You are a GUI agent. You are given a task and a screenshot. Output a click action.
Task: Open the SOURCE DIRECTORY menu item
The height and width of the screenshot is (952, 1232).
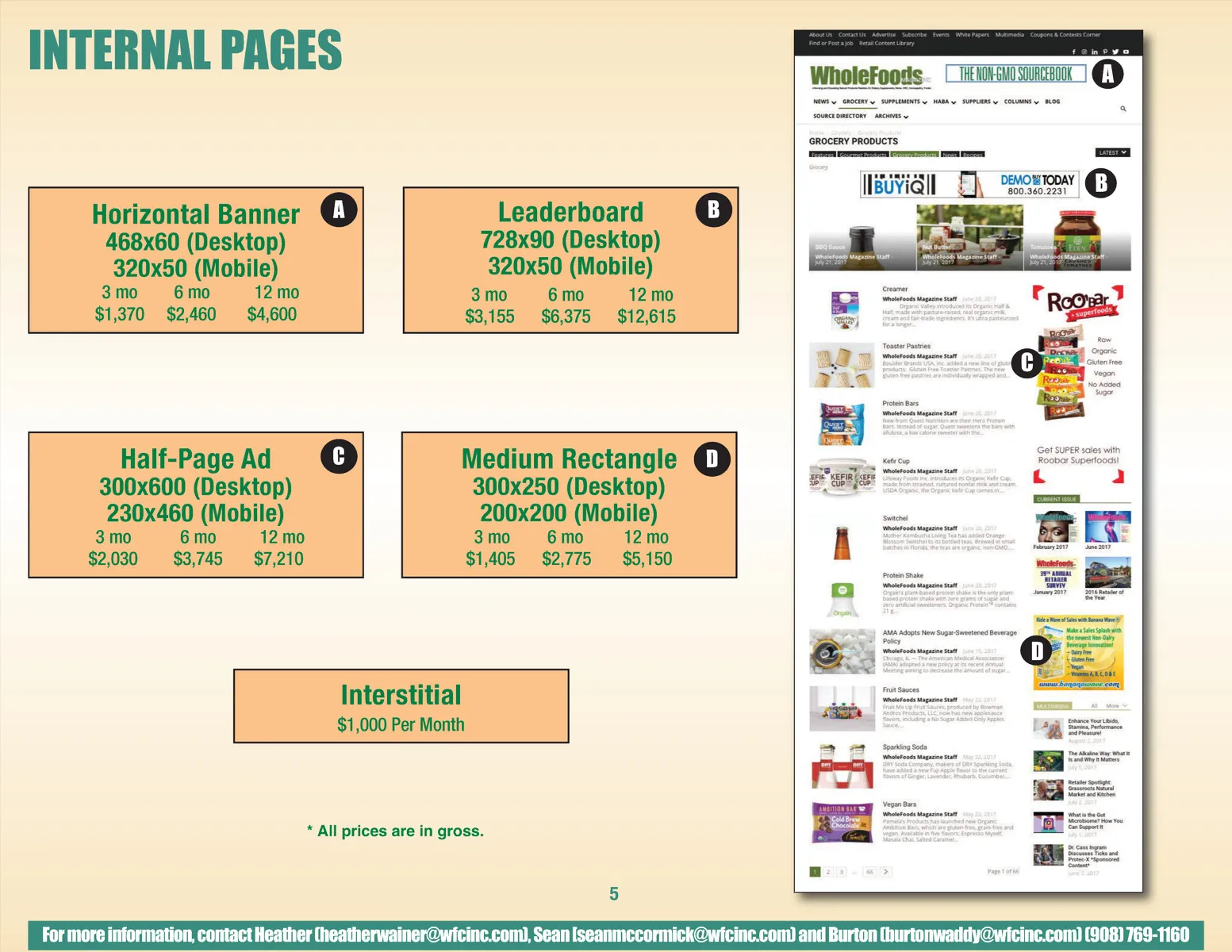(839, 117)
